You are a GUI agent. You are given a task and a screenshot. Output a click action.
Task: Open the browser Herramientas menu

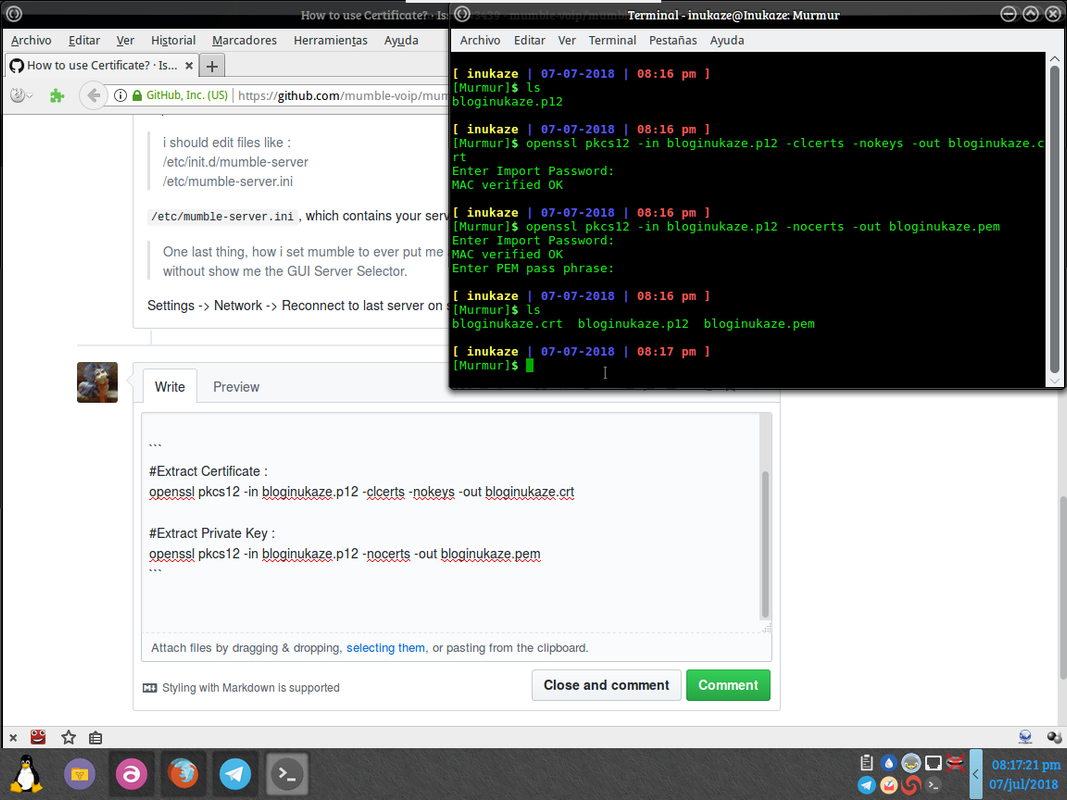(x=331, y=40)
